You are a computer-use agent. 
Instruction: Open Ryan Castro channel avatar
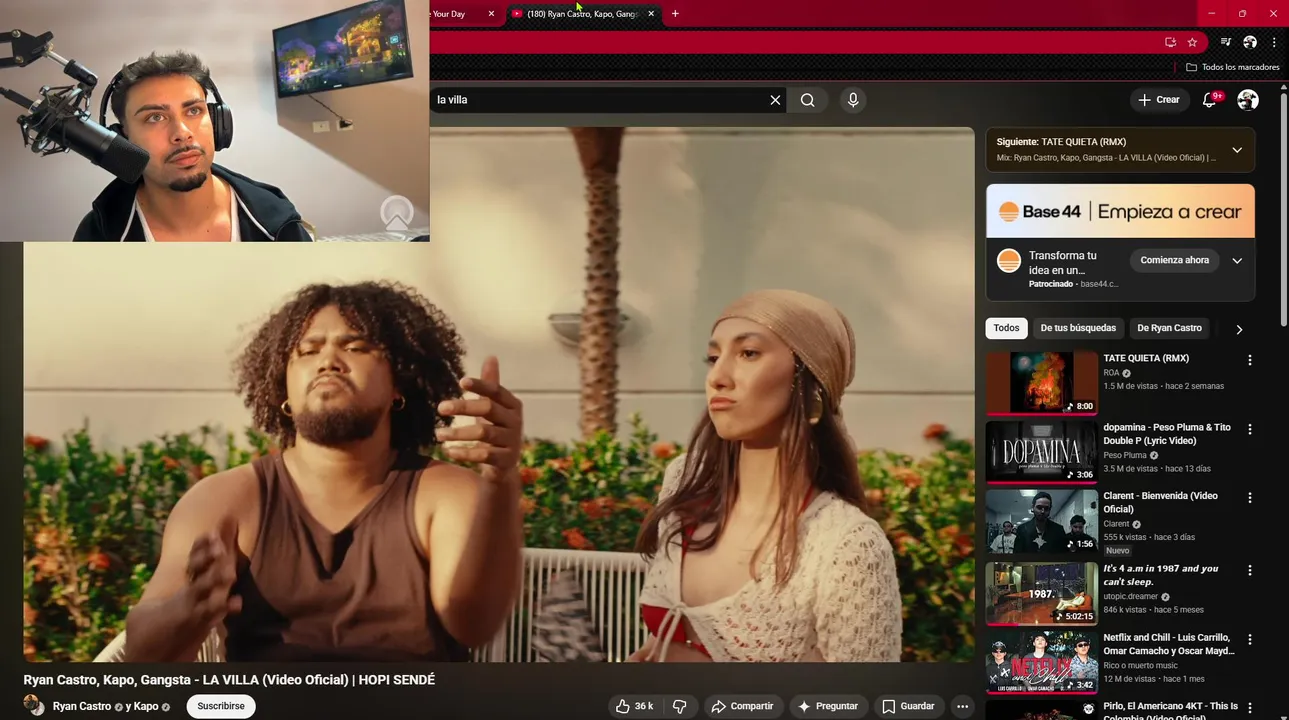34,706
